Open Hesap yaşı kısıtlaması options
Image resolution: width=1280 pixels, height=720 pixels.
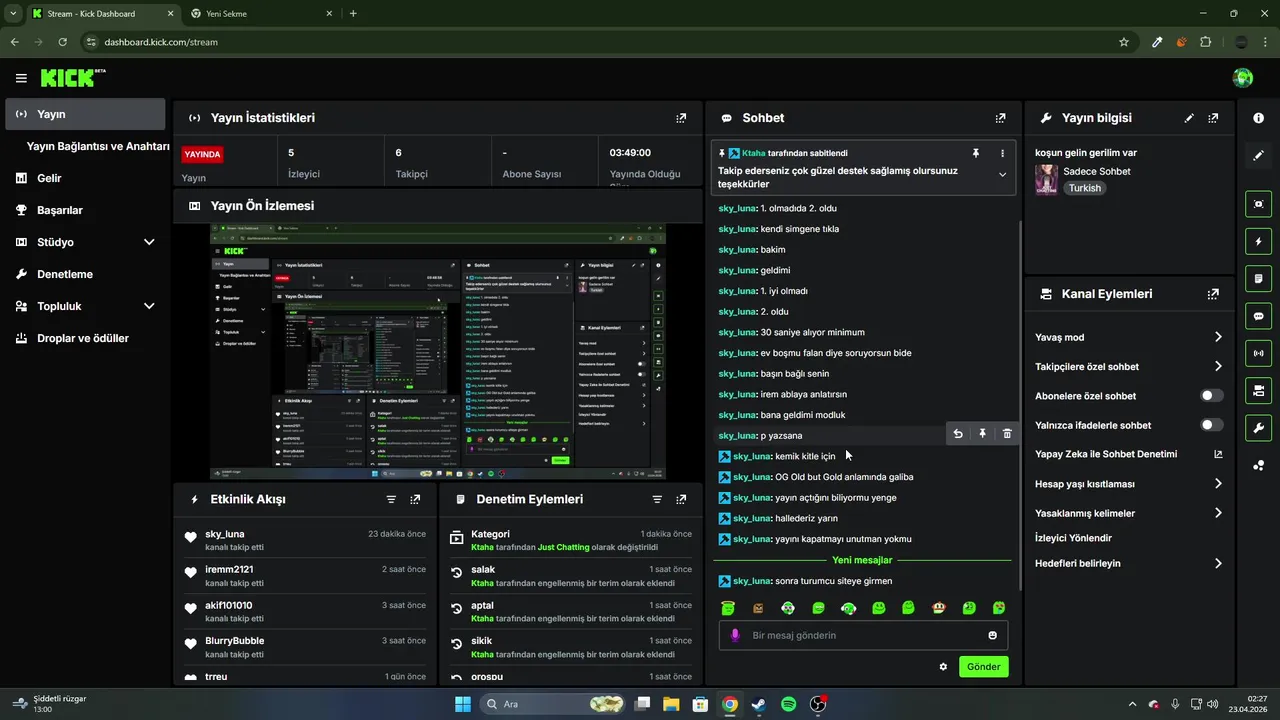[x=1128, y=484]
